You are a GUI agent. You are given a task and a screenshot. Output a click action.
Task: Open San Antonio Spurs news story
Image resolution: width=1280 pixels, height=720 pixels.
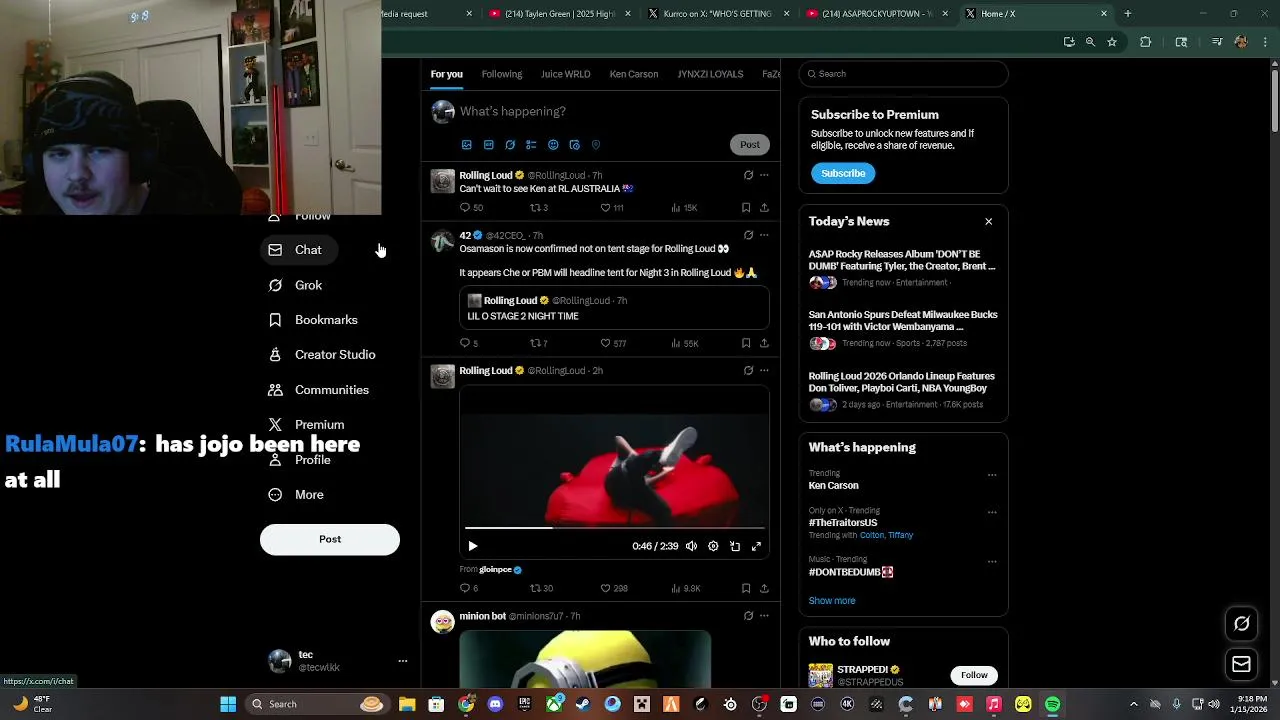(903, 329)
